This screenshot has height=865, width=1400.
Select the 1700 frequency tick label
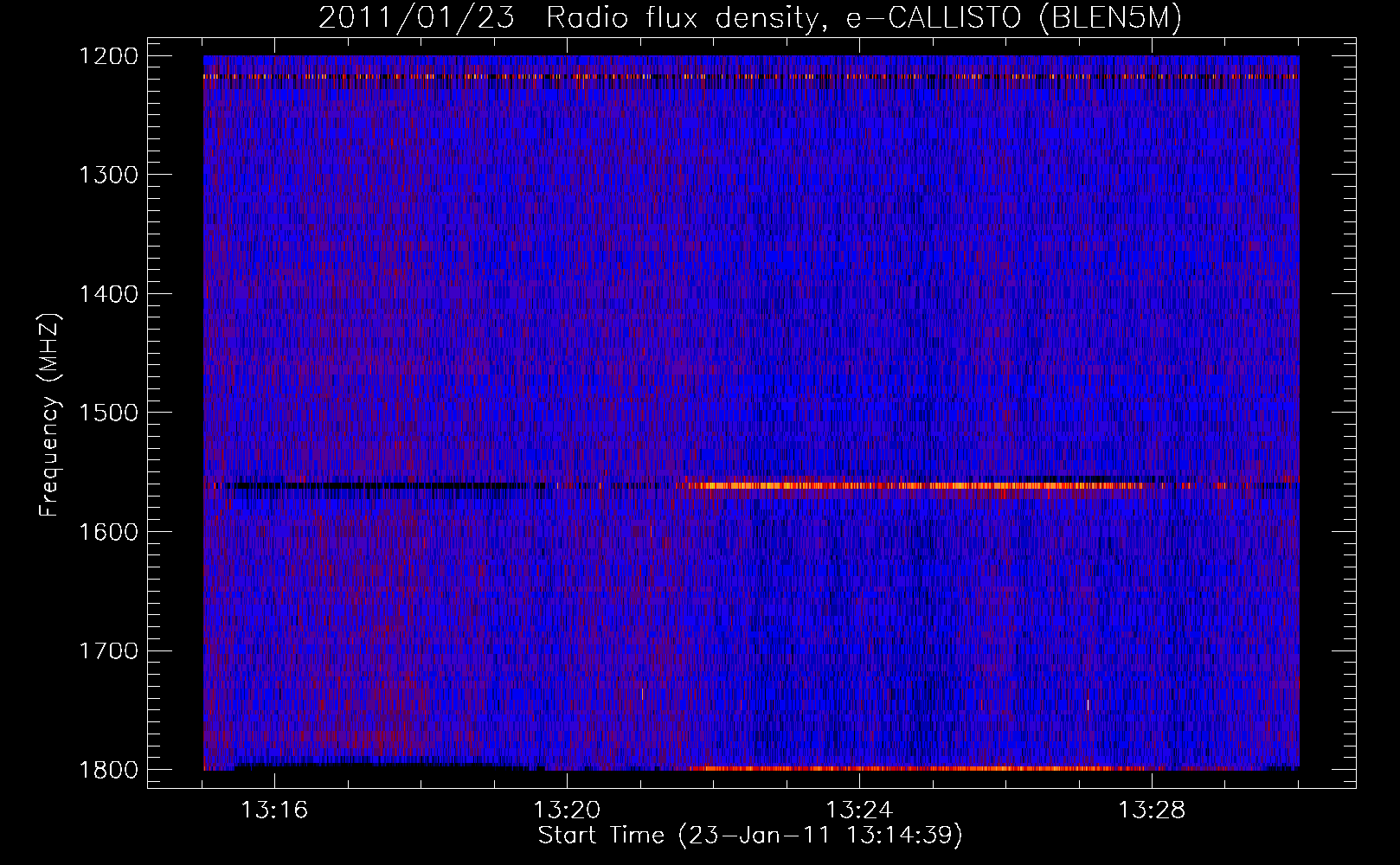(x=108, y=650)
